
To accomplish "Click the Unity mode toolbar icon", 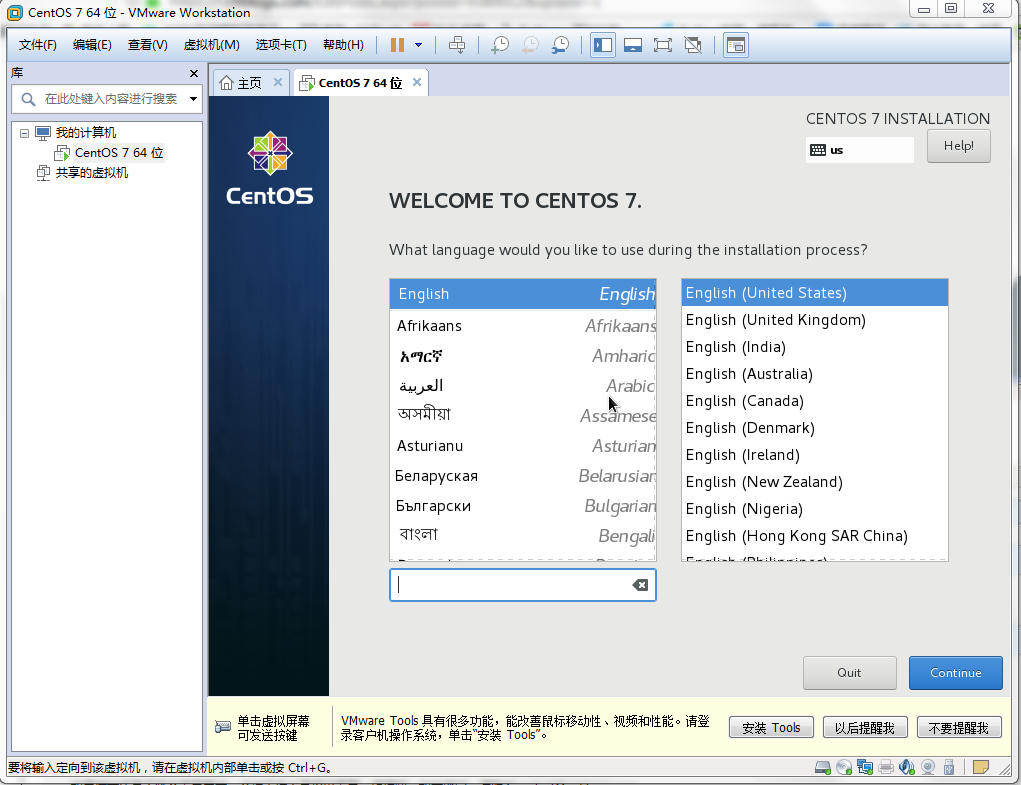I will [693, 45].
